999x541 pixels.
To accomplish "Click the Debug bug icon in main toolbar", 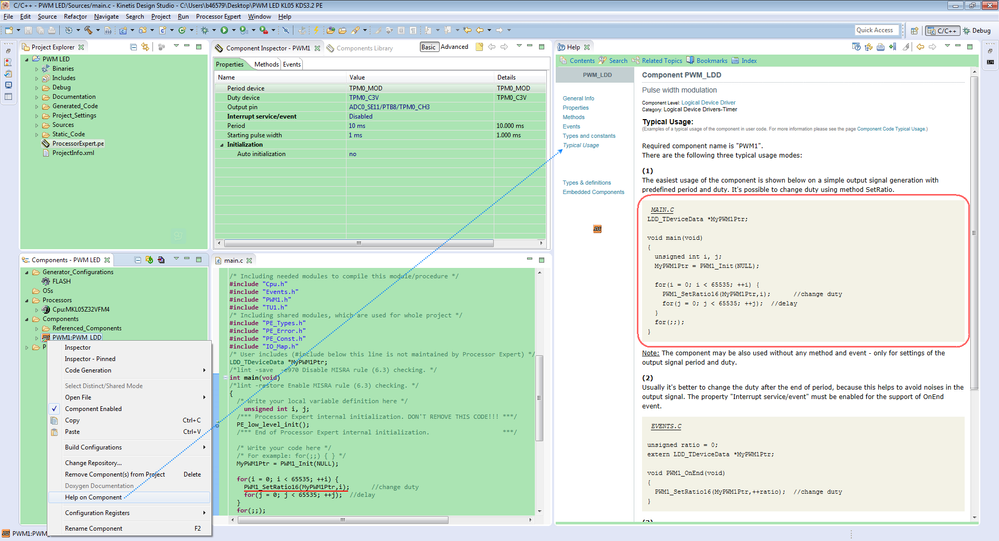I will (205, 30).
